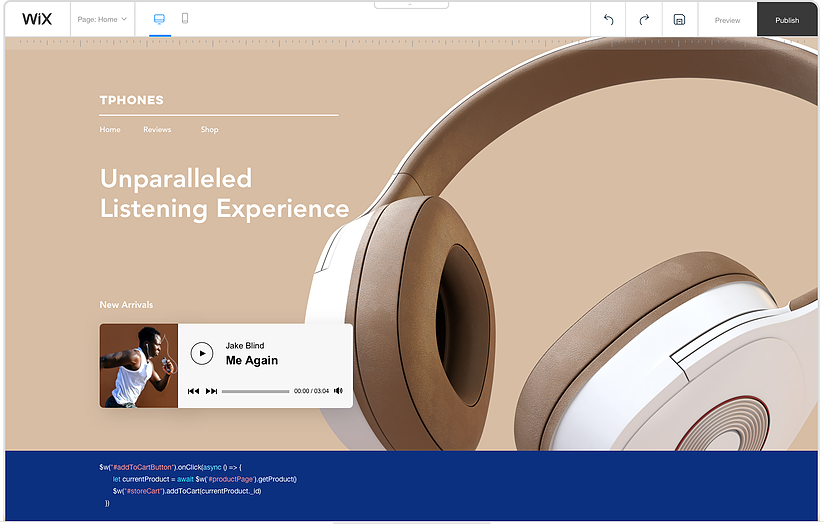Click the audio progress bar

[x=255, y=391]
